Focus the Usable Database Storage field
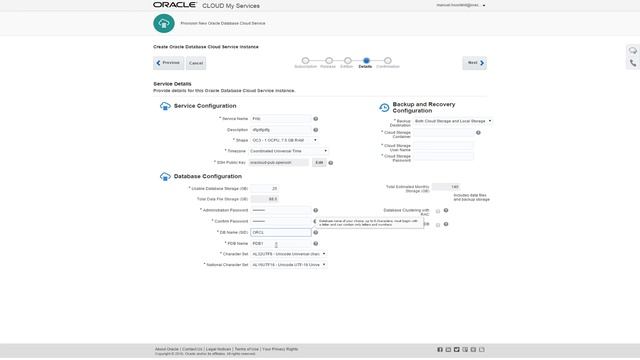The height and width of the screenshot is (360, 640). 265,189
